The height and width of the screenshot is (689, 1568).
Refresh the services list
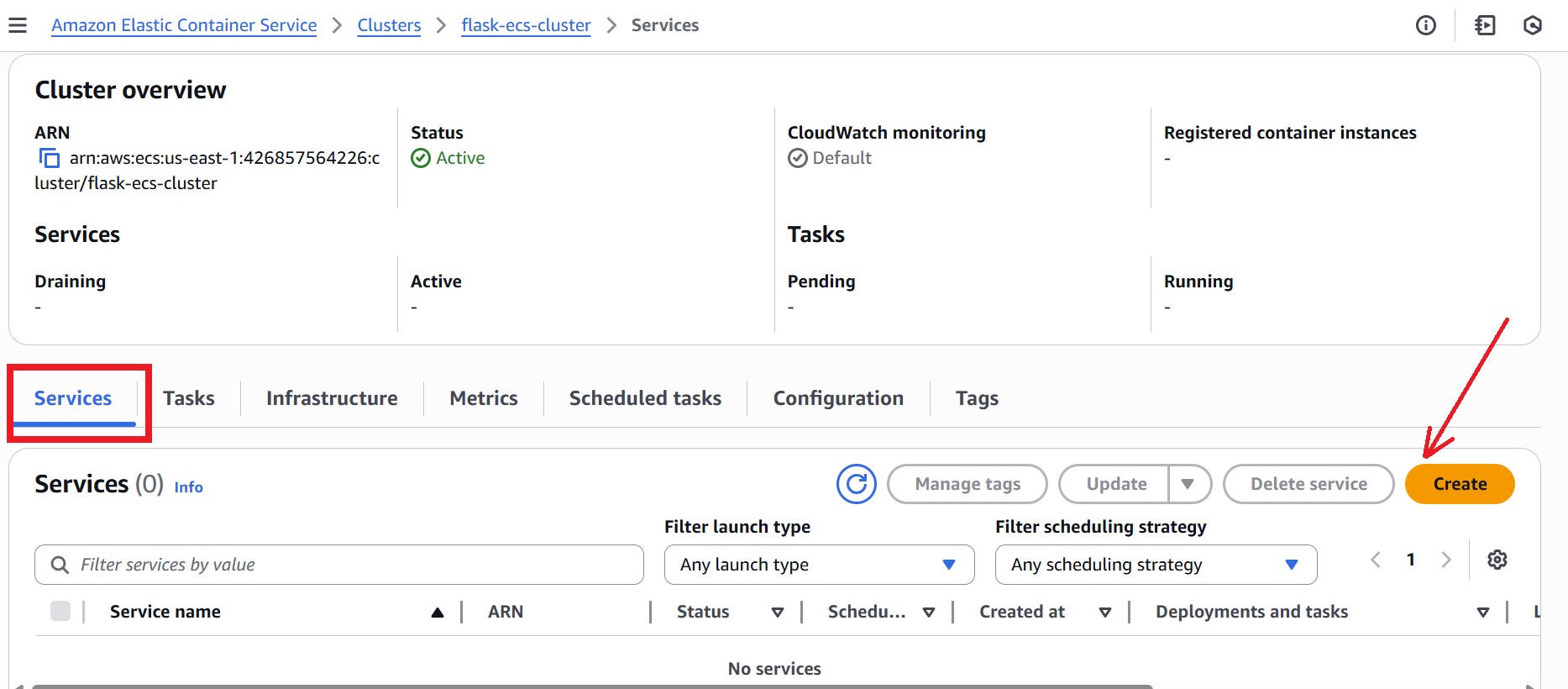click(x=857, y=484)
